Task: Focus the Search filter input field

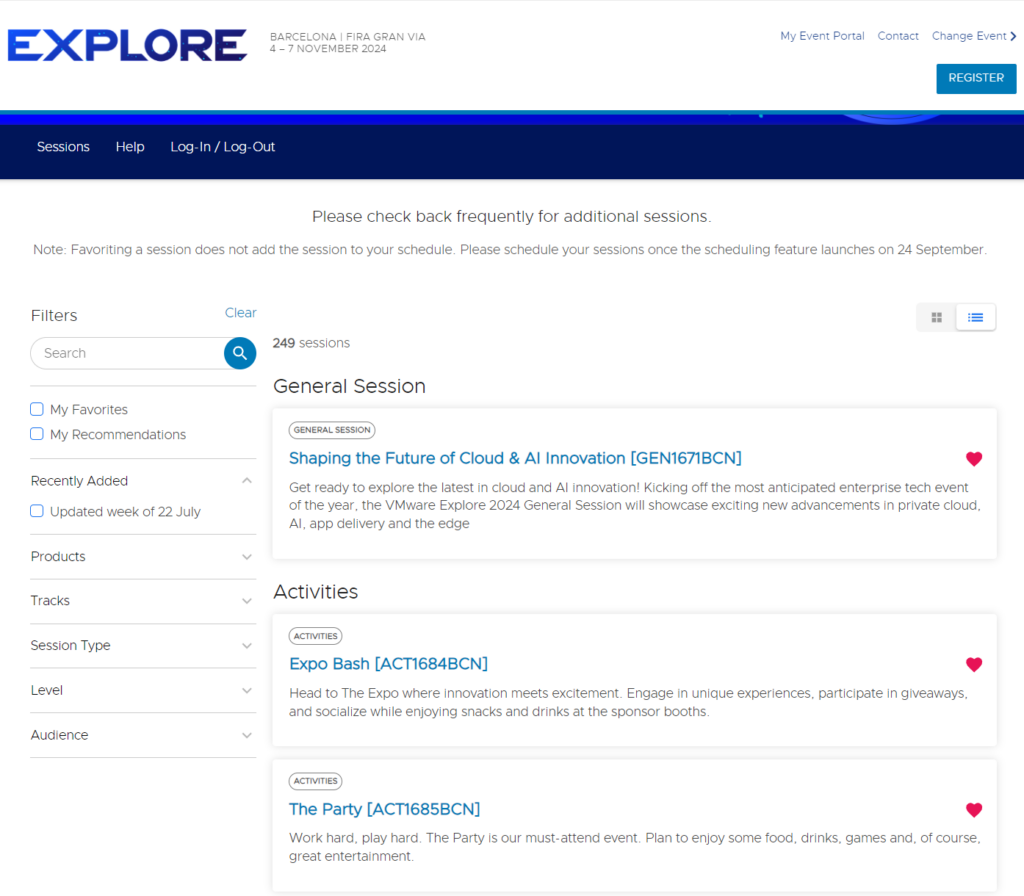Action: click(127, 353)
